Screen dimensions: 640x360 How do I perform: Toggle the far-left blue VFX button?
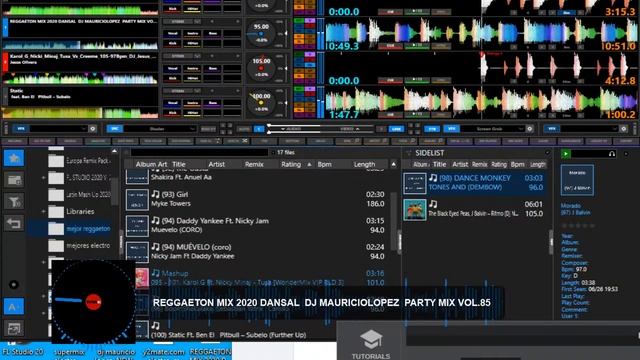tap(21, 129)
